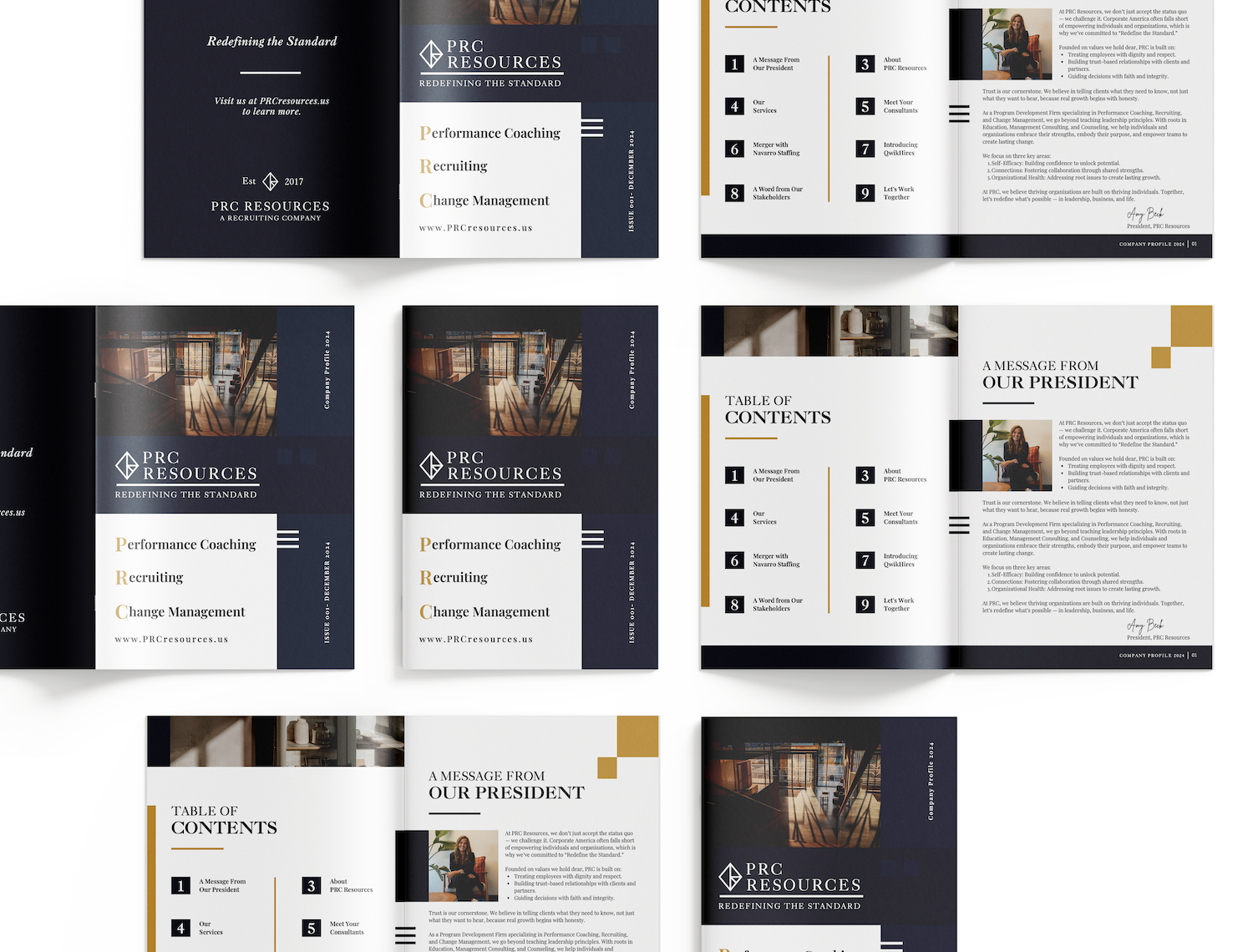The width and height of the screenshot is (1253, 952).
Task: Click the building photo on the middle-left cover
Action: 186,371
